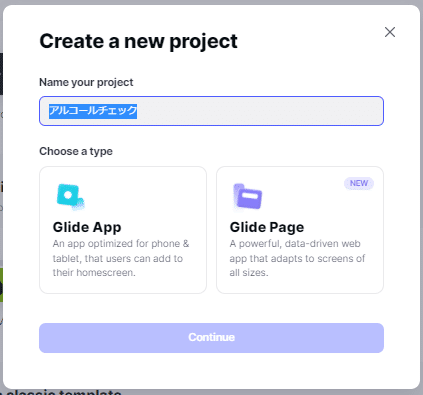Click the Continue button
Image resolution: width=423 pixels, height=395 pixels.
click(211, 338)
